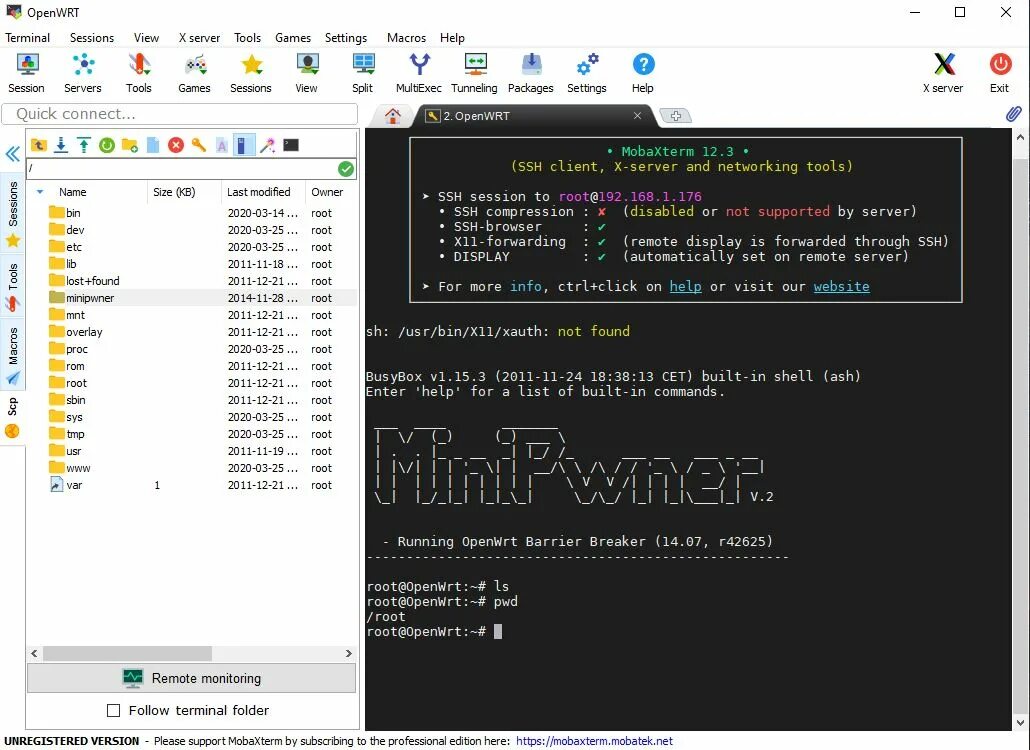This screenshot has height=750, width=1030.
Task: Click the Remote monitoring button
Action: coord(191,678)
